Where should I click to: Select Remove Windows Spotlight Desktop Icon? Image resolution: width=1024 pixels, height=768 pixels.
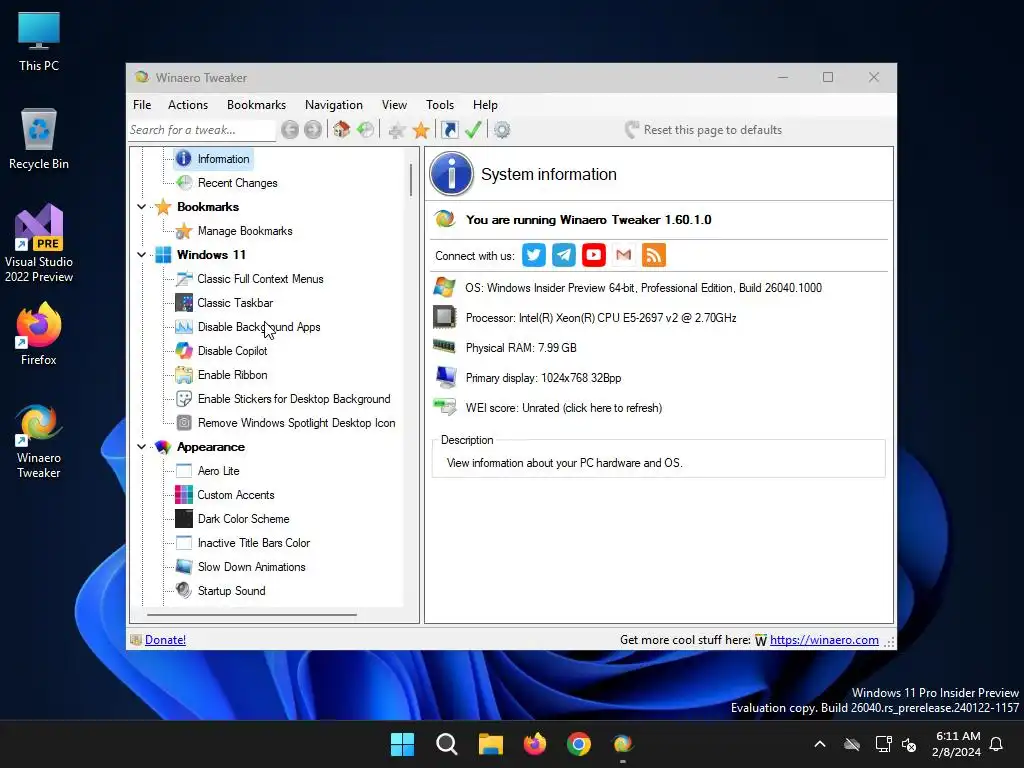296,423
